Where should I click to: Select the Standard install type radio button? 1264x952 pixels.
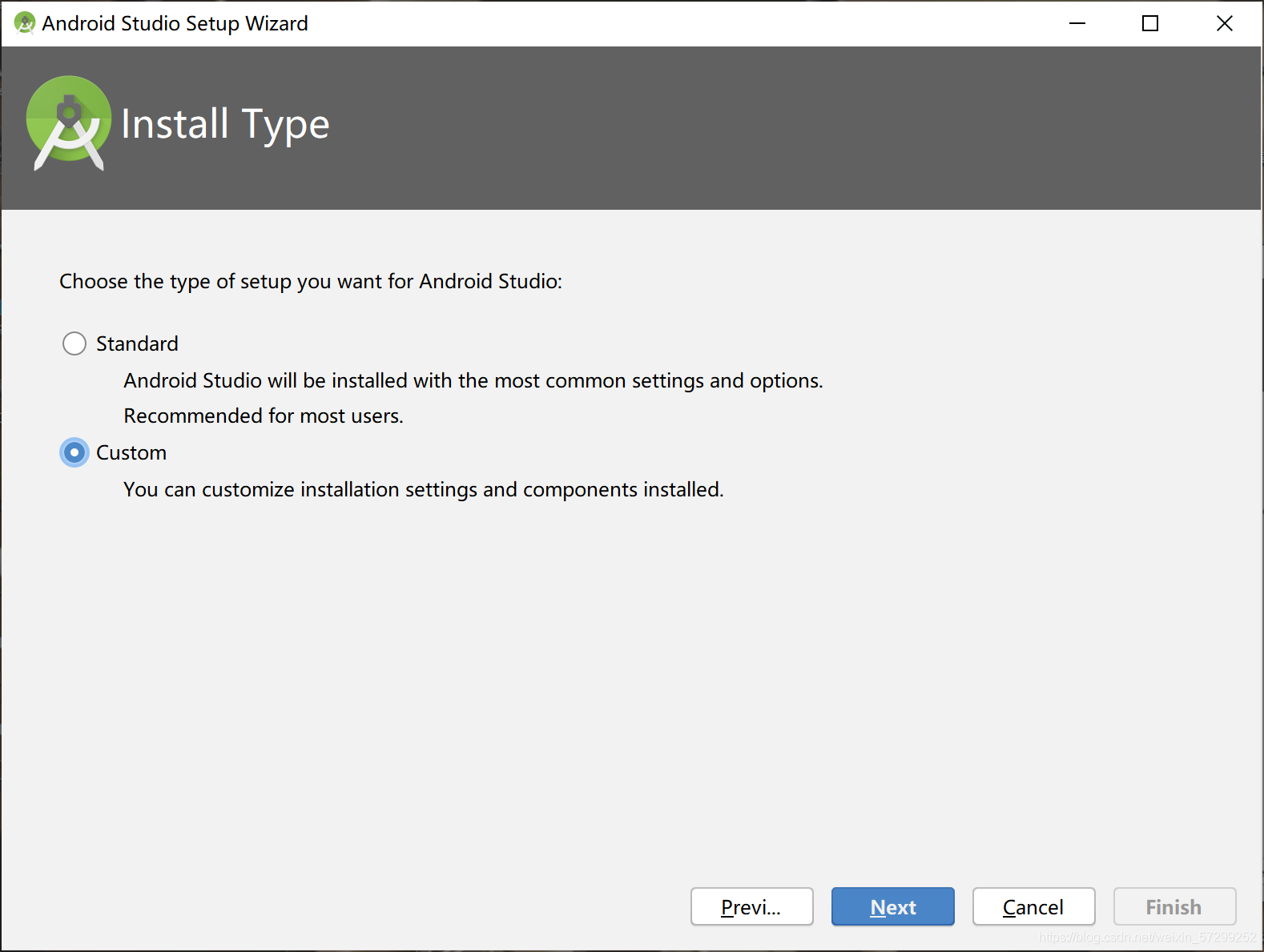coord(74,343)
